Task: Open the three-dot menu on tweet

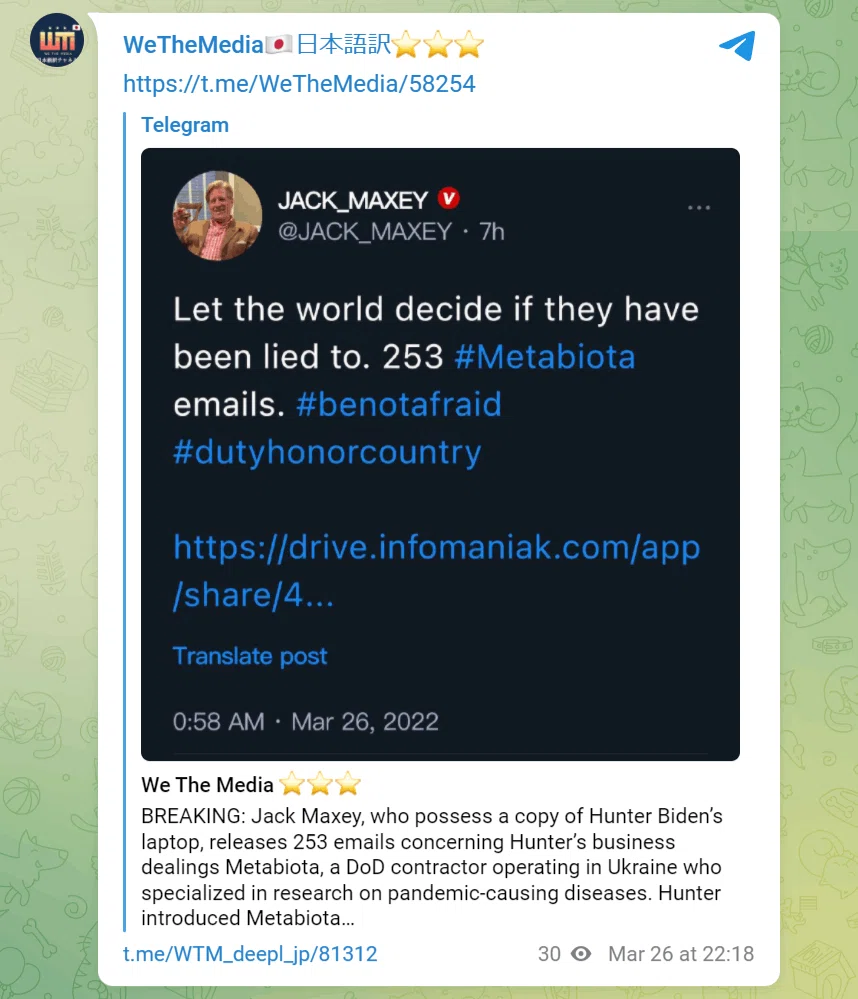Action: click(x=699, y=208)
